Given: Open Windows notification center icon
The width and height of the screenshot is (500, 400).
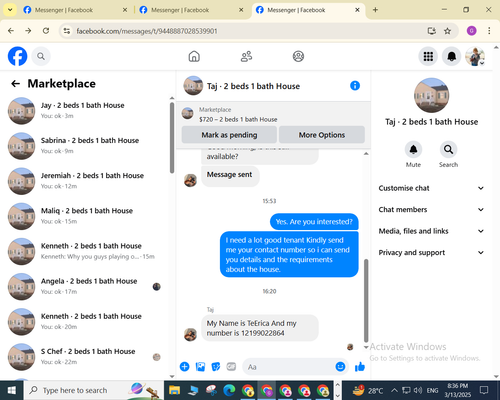Looking at the screenshot, I should [x=484, y=390].
